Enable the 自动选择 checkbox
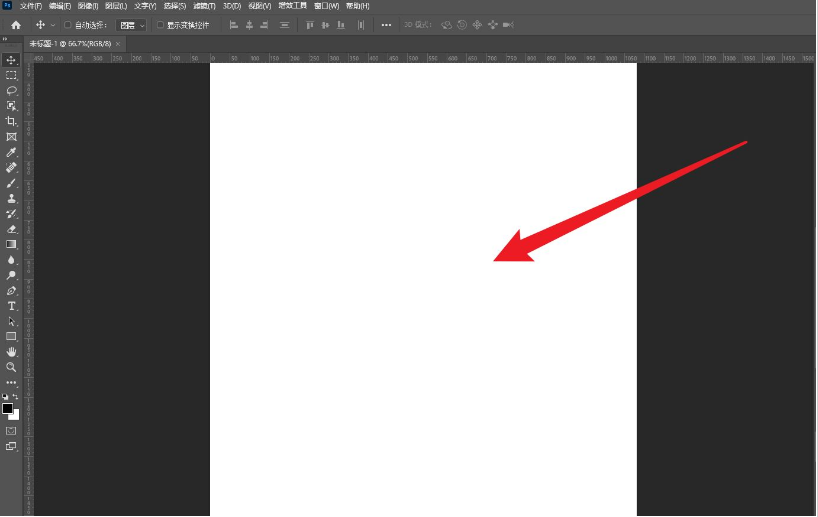The height and width of the screenshot is (517, 818). click(67, 25)
